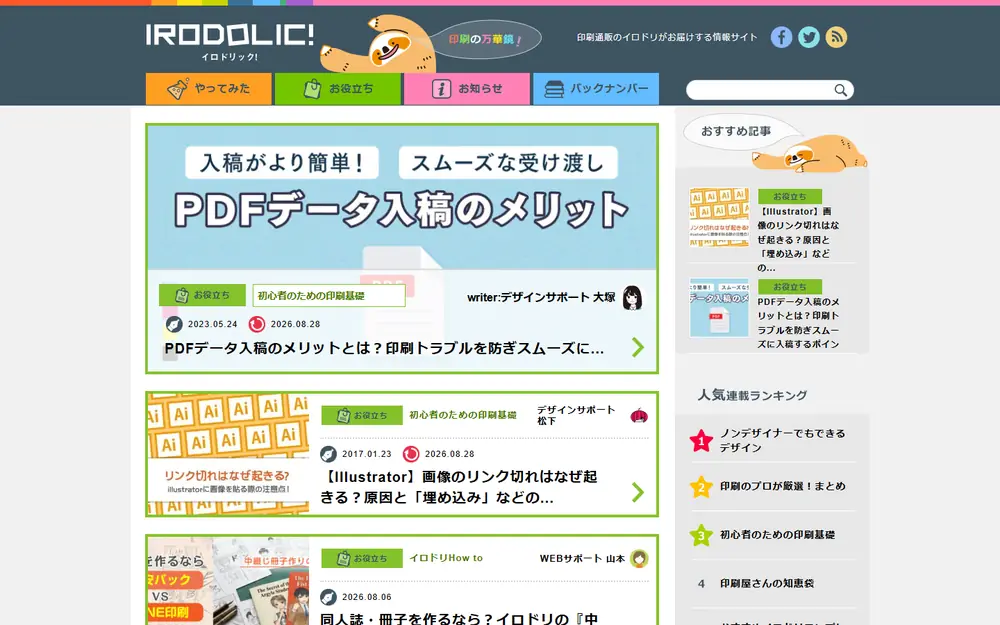Click the update icon beside first 2026.08.28
Viewport: 1000px width, 625px height.
tap(256, 324)
